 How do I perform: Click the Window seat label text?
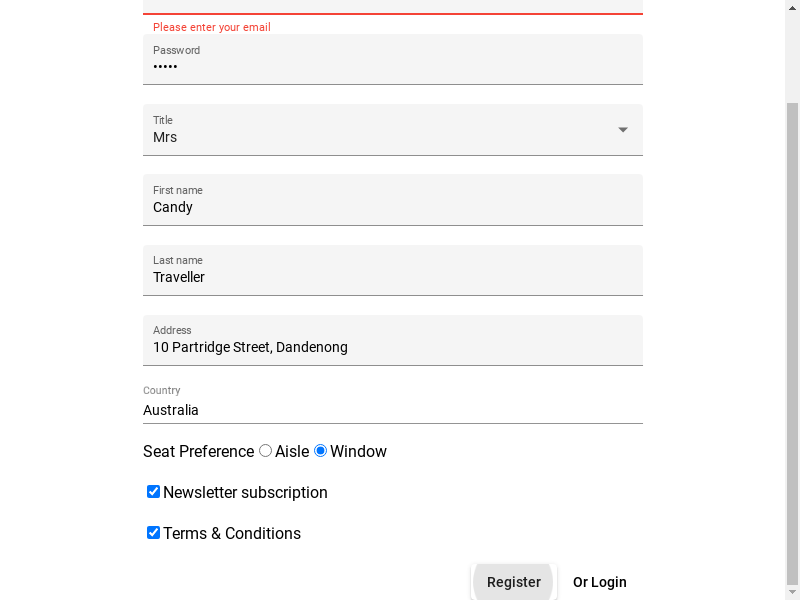click(x=358, y=452)
